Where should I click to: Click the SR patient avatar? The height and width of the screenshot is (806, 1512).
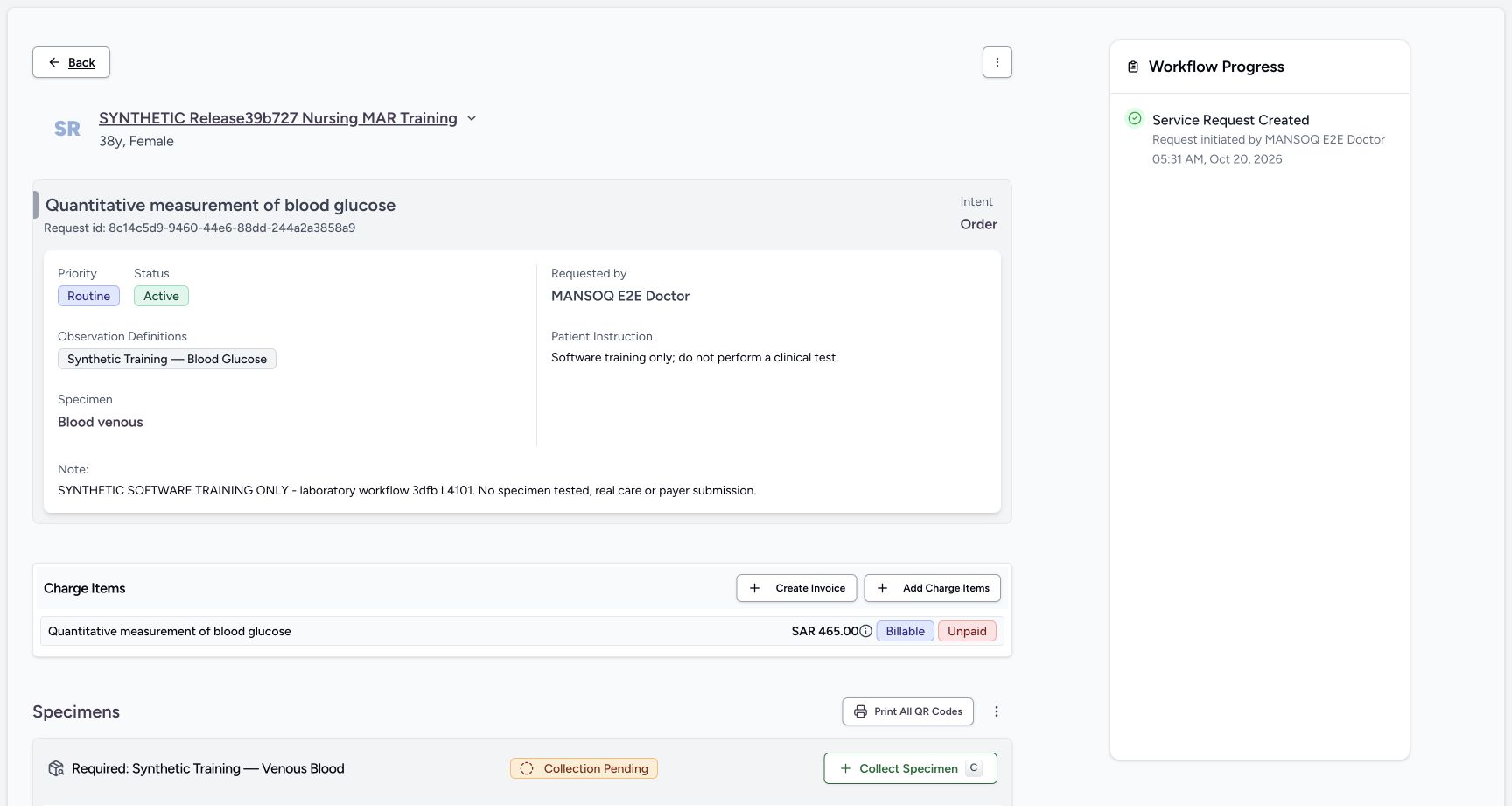[67, 129]
